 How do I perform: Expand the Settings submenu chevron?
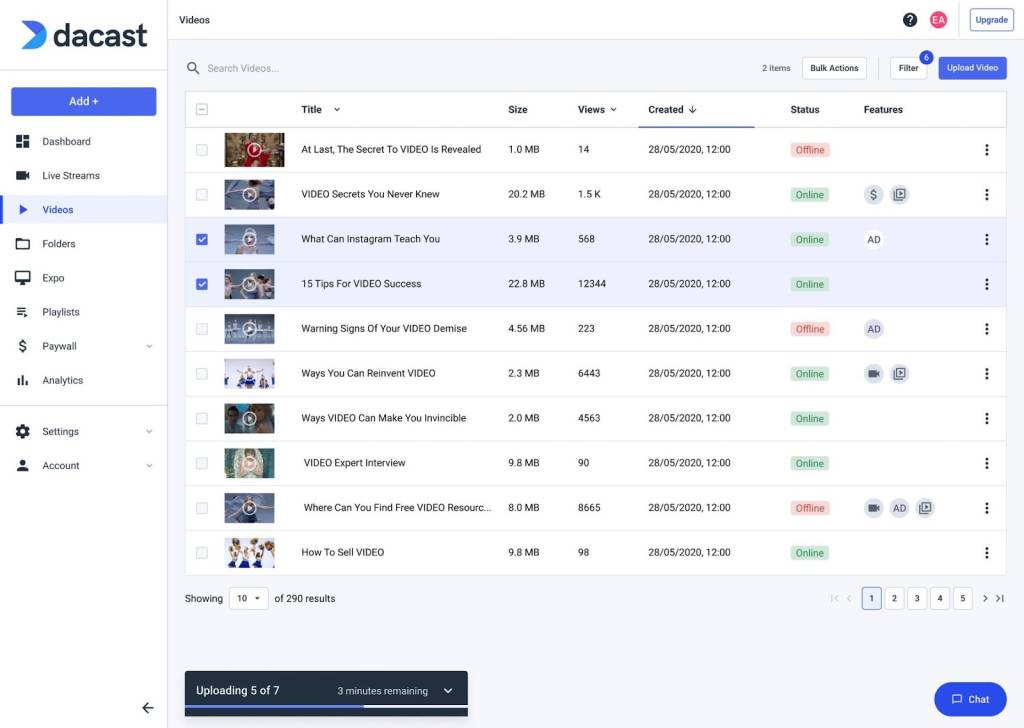[x=149, y=432]
